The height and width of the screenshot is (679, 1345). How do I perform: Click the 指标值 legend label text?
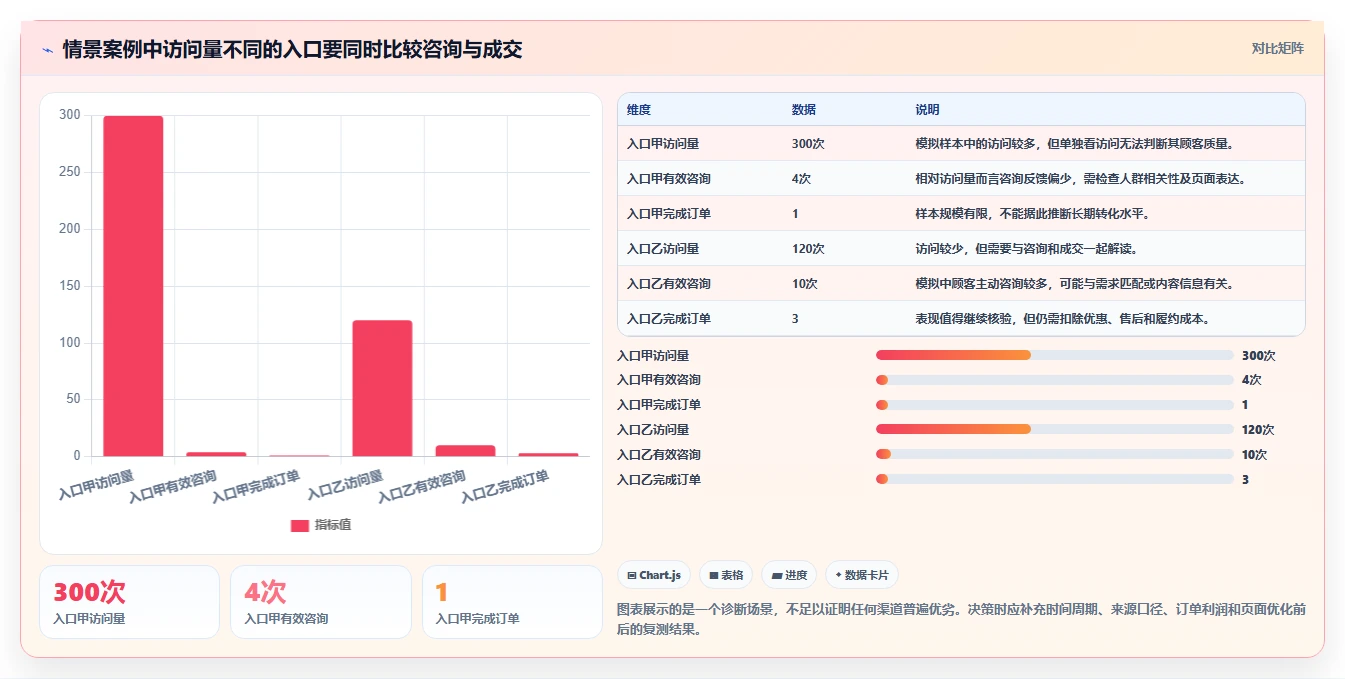pyautogui.click(x=333, y=525)
